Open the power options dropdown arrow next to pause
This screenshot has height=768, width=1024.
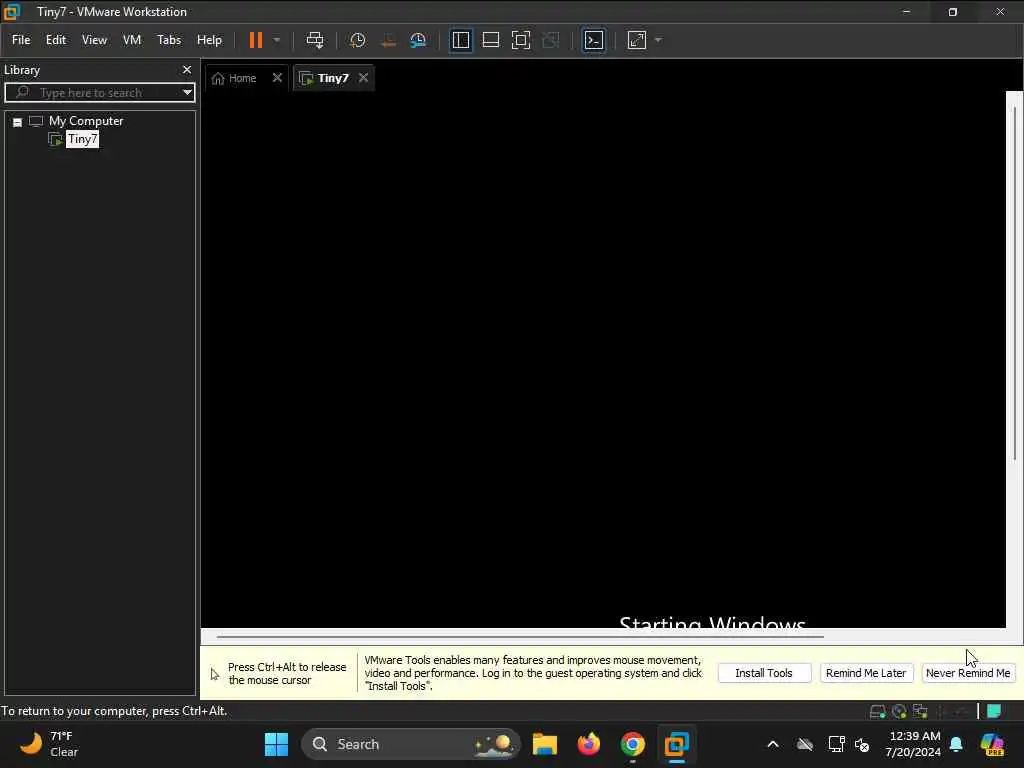[277, 40]
